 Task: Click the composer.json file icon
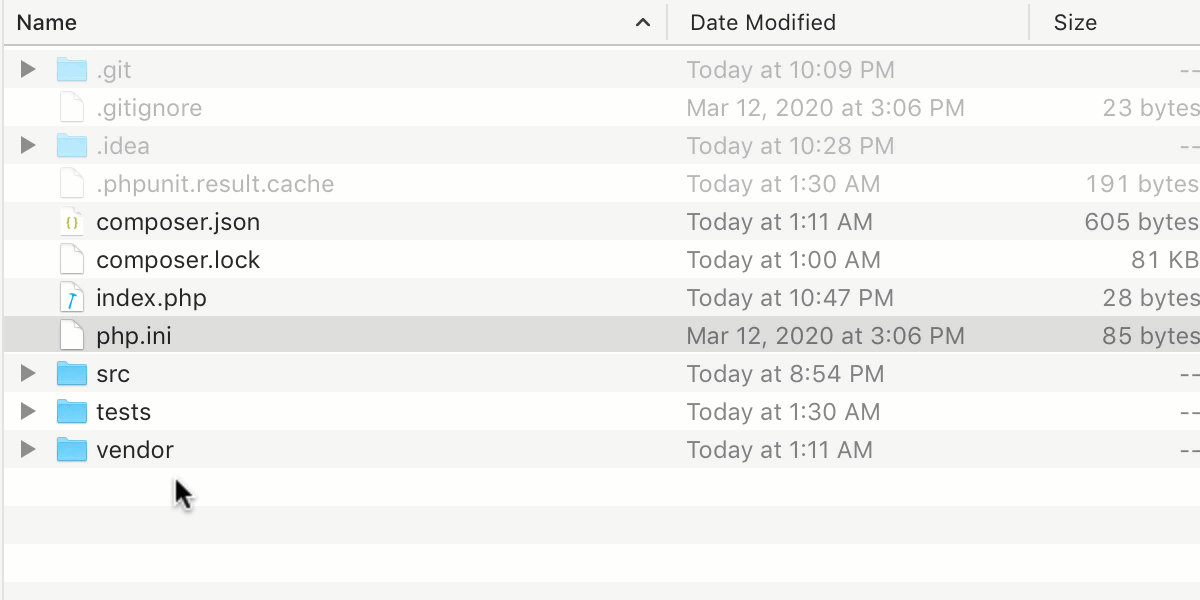point(71,222)
